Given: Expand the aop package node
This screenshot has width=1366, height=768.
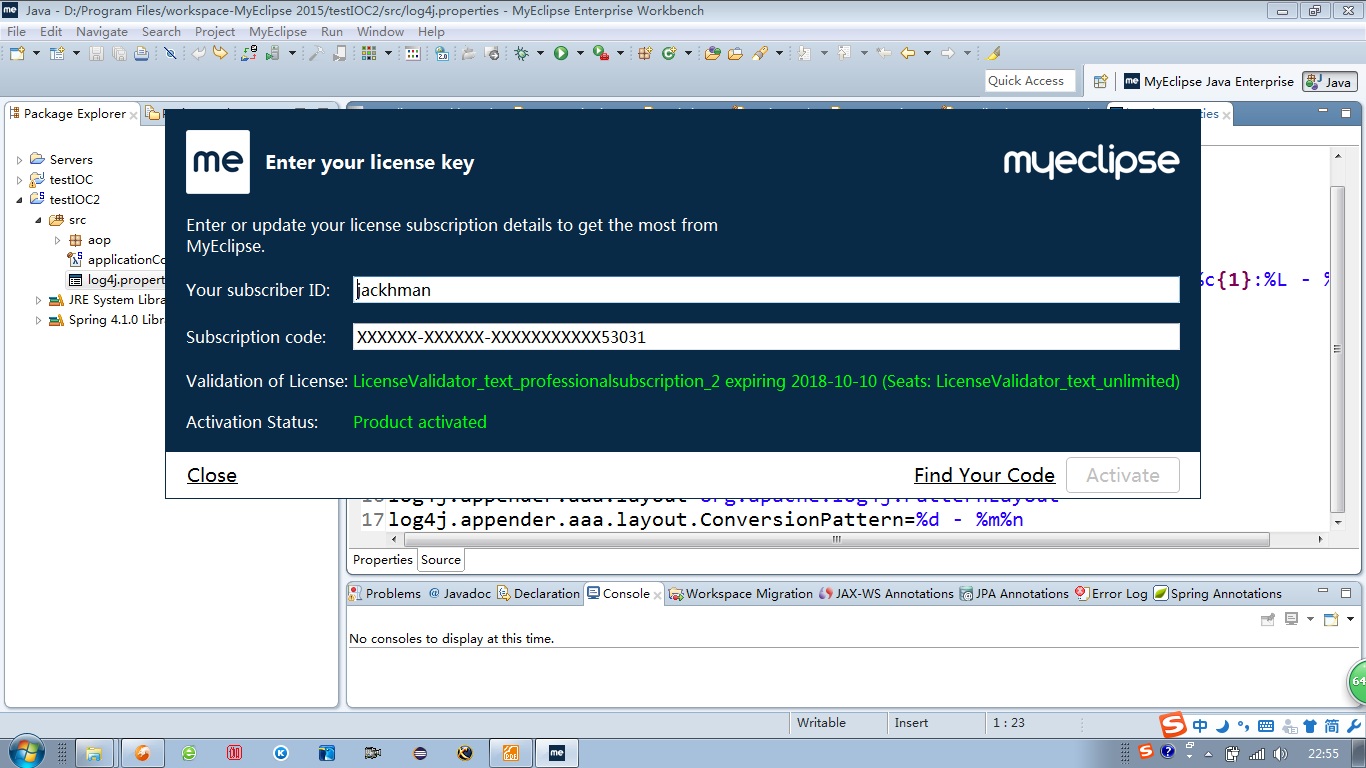Looking at the screenshot, I should pos(57,240).
